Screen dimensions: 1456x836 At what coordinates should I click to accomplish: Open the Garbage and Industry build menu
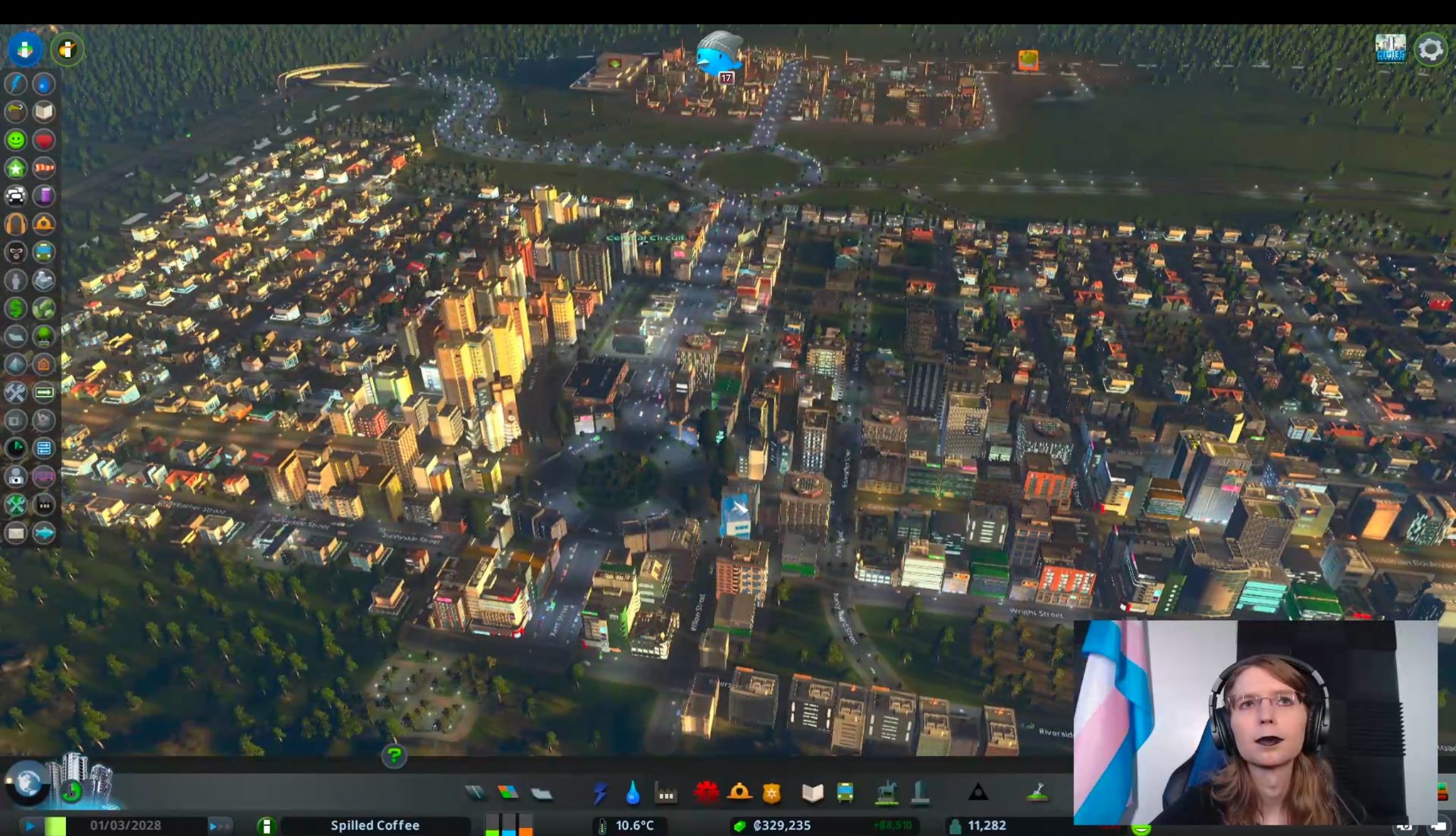tap(666, 793)
